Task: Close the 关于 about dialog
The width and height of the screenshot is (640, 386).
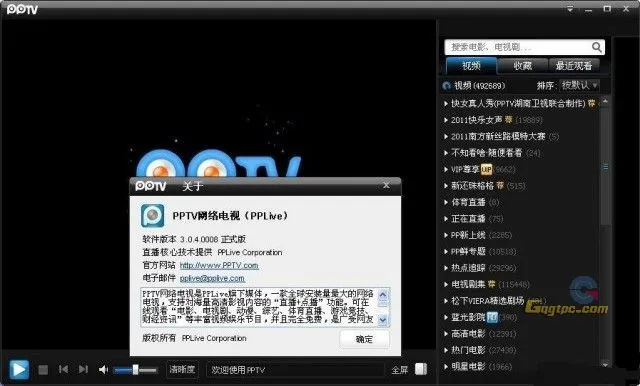Action: [386, 186]
